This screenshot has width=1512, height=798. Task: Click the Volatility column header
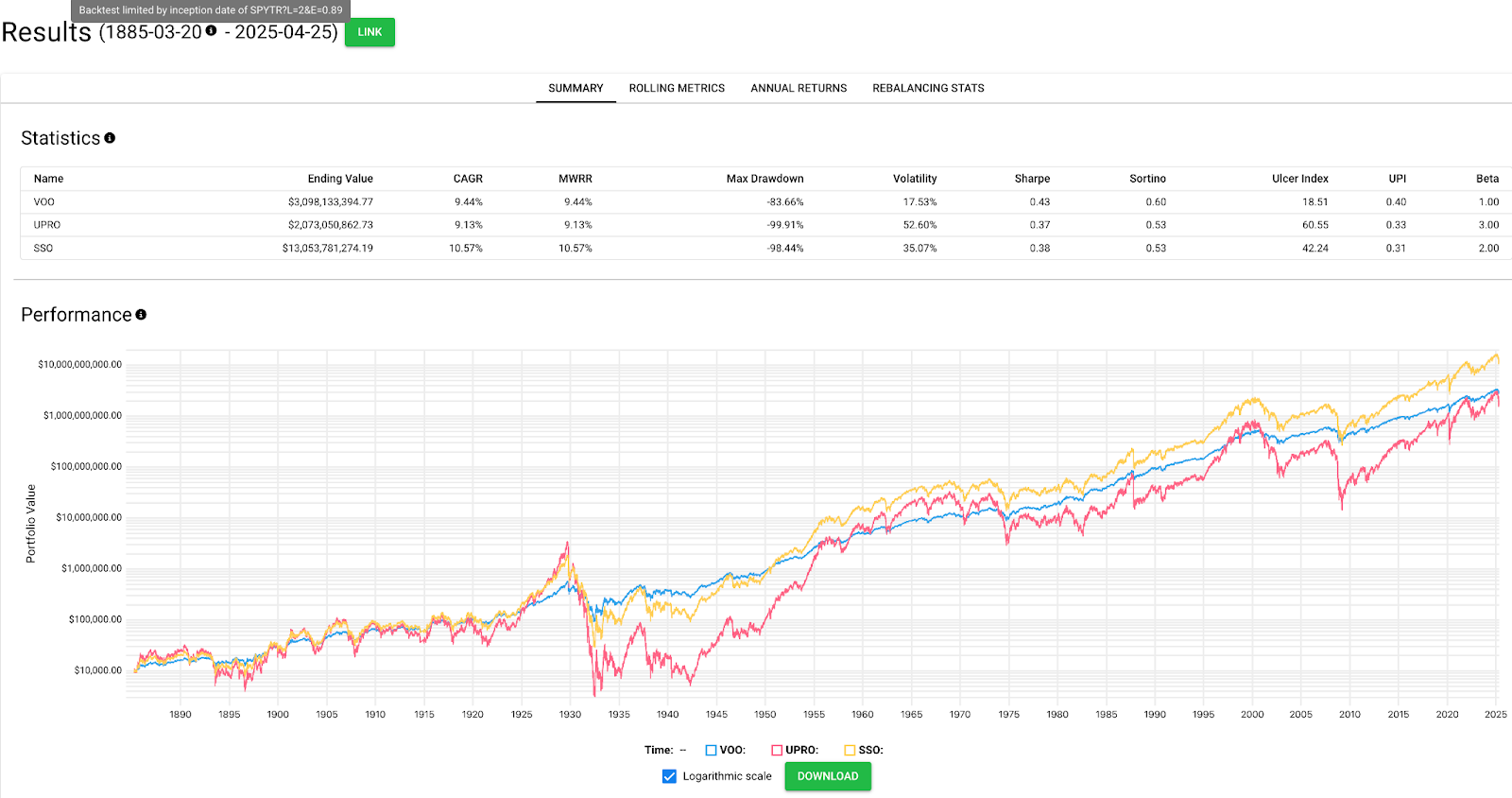915,179
